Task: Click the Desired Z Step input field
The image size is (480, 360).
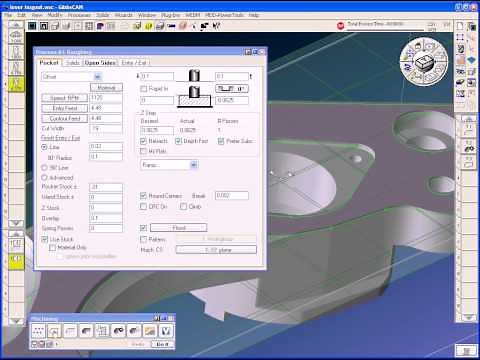Action: coord(157,130)
